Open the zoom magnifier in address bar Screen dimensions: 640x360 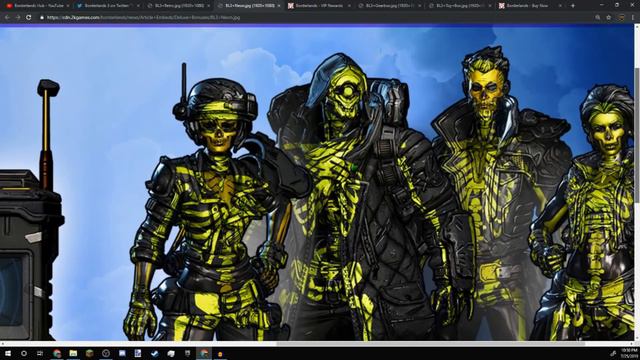pyautogui.click(x=598, y=18)
